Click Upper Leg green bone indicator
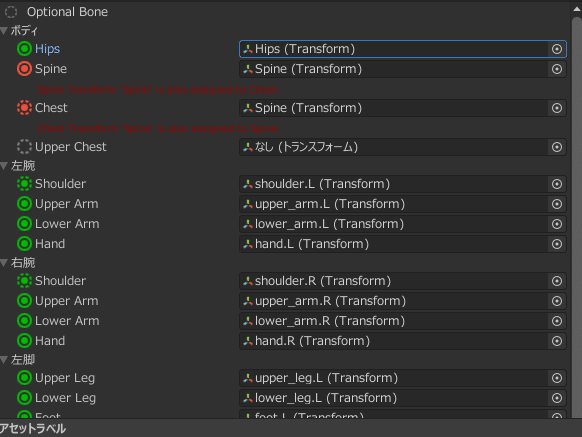This screenshot has width=582, height=437. pyautogui.click(x=24, y=378)
